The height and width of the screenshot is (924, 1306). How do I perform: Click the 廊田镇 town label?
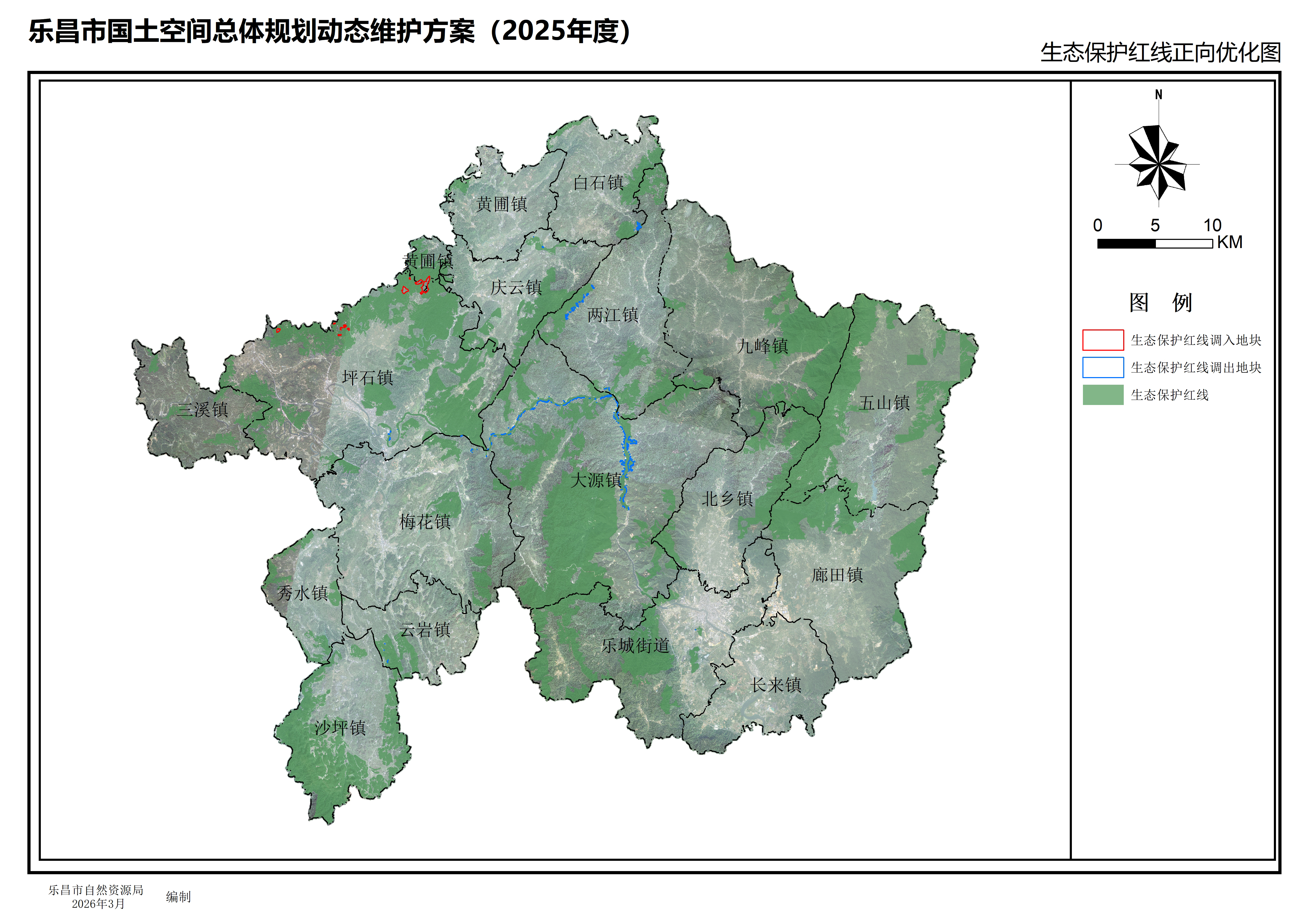coord(837,575)
